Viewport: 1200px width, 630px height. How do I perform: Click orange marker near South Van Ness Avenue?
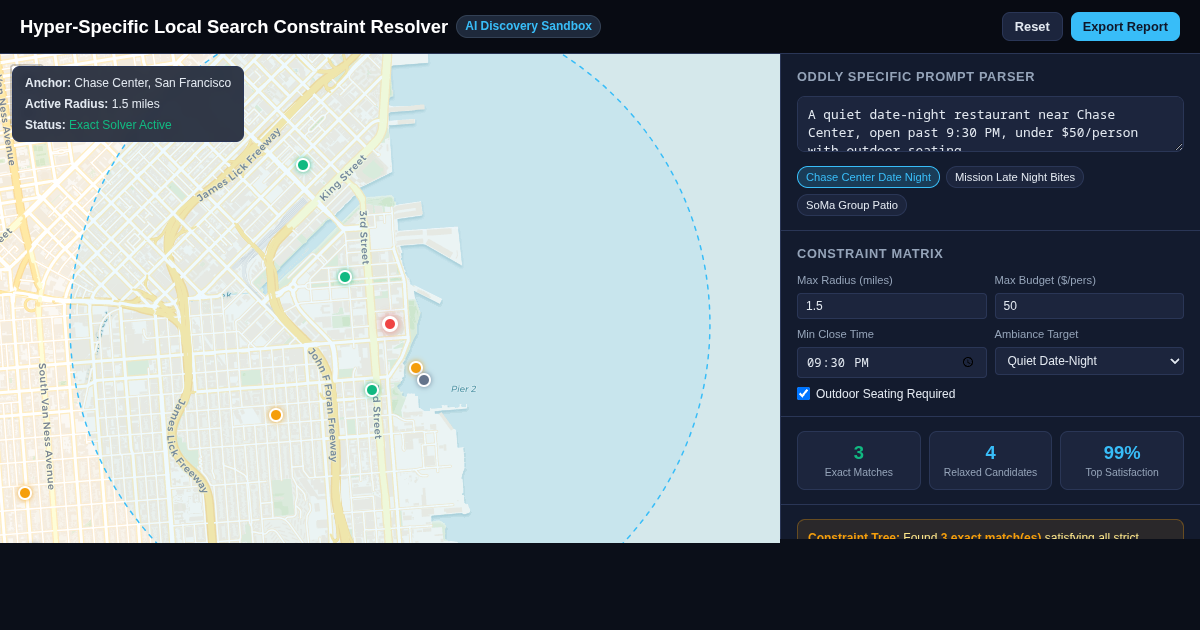(25, 493)
